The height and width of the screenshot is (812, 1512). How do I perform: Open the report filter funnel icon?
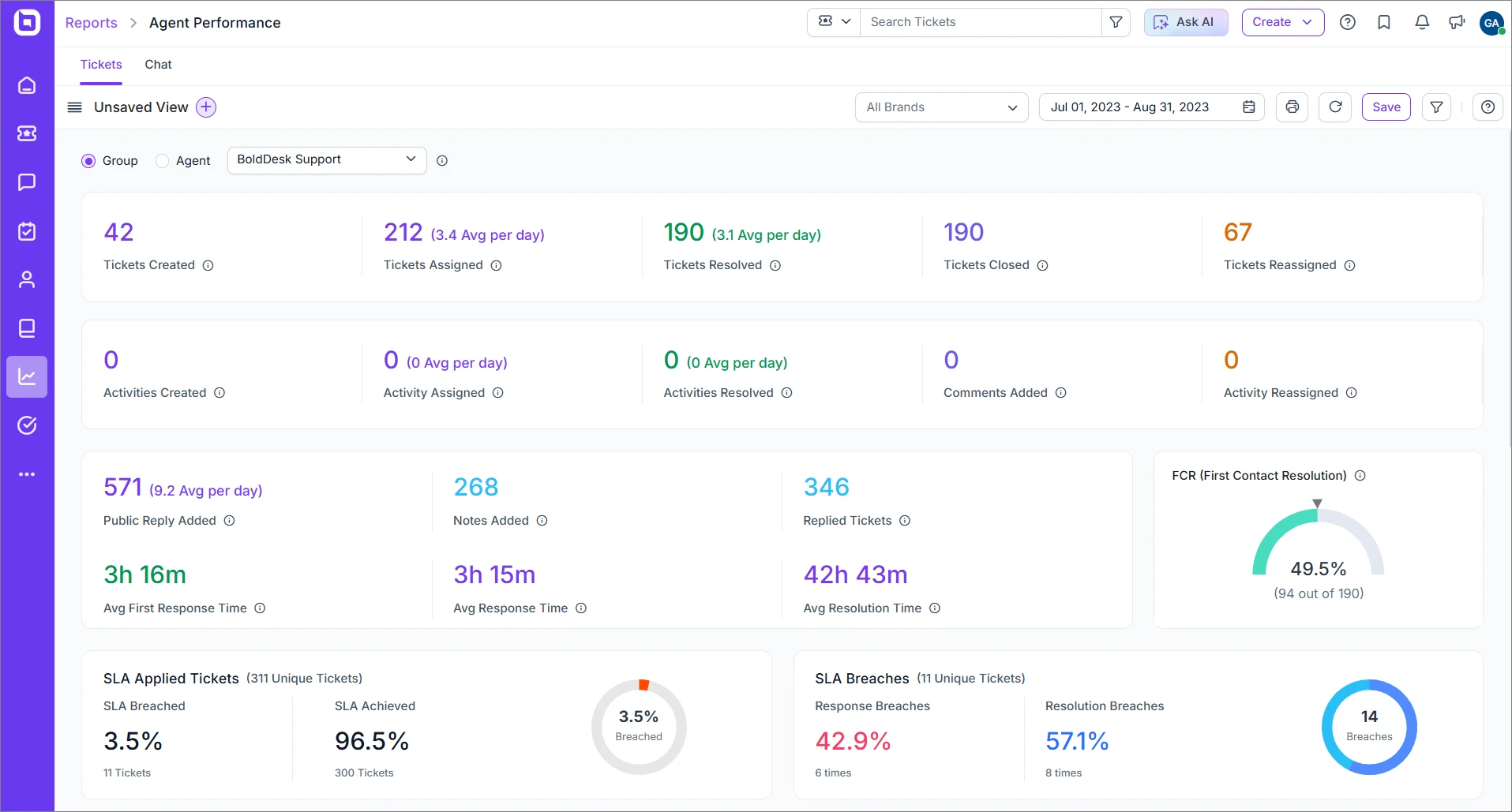click(1437, 107)
